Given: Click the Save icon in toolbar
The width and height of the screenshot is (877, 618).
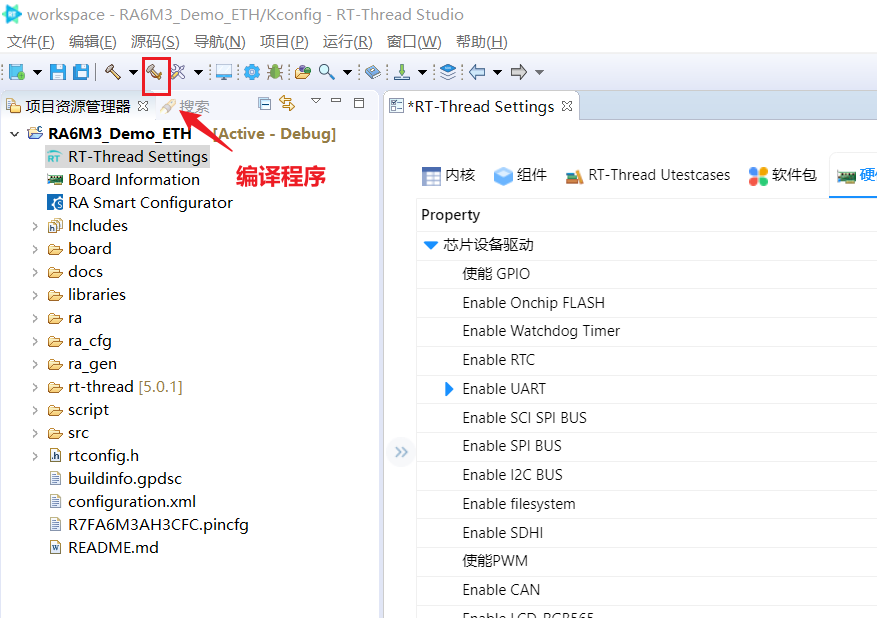Looking at the screenshot, I should tap(58, 72).
